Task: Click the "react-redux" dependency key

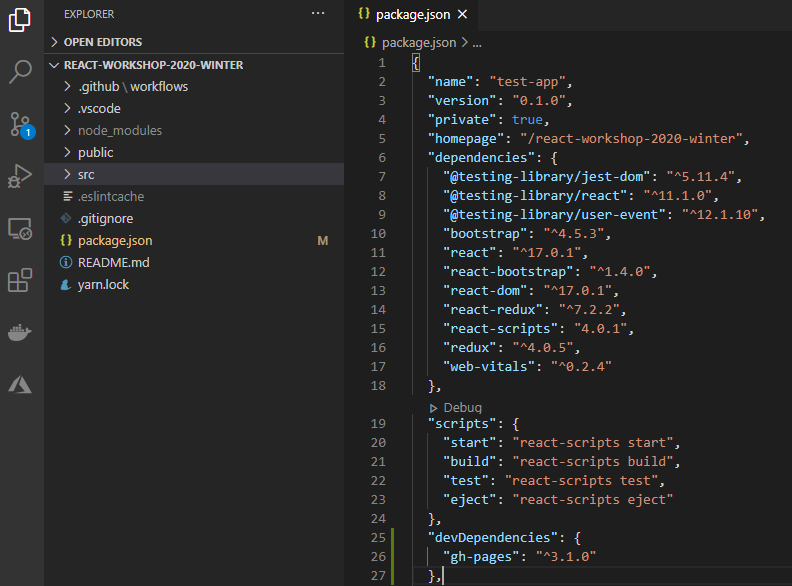Action: (492, 310)
